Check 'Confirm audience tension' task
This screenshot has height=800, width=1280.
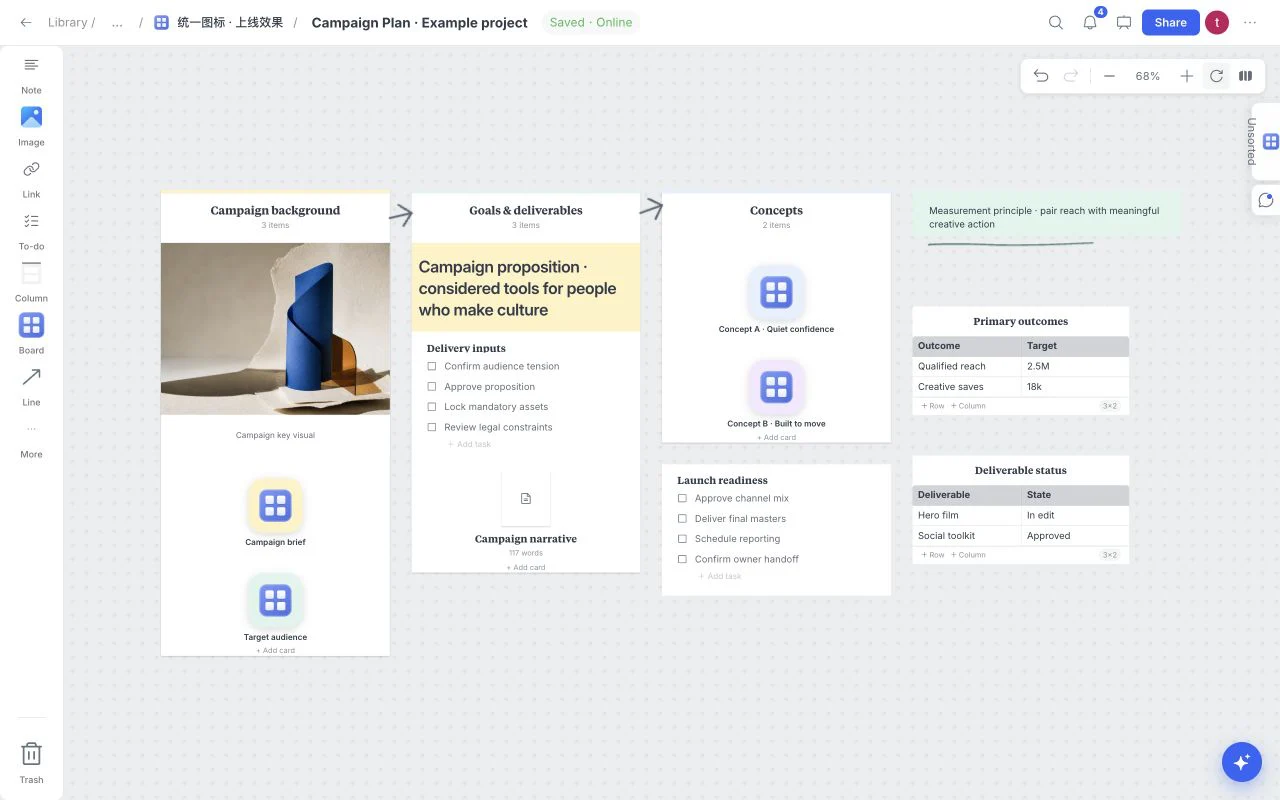pos(432,366)
